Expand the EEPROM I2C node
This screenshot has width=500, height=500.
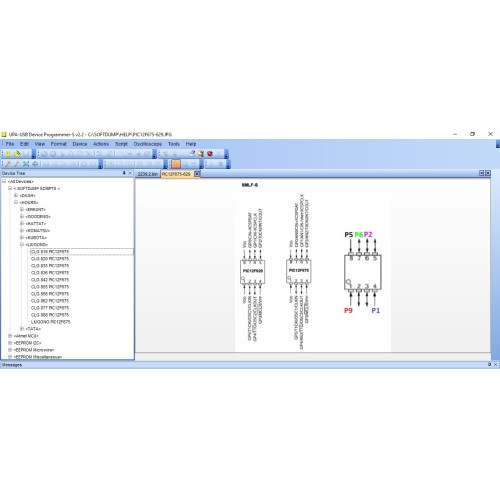10,343
